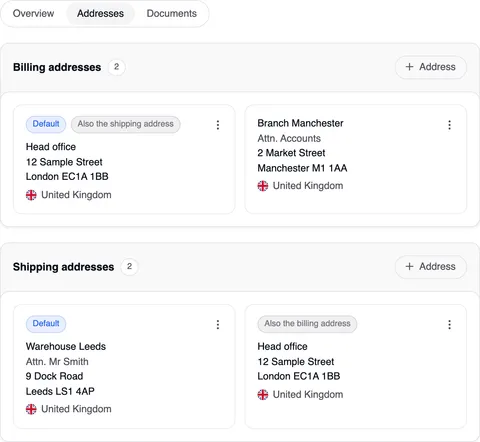Click Default badge on billing Head office card
This screenshot has height=442, width=480.
[46, 124]
